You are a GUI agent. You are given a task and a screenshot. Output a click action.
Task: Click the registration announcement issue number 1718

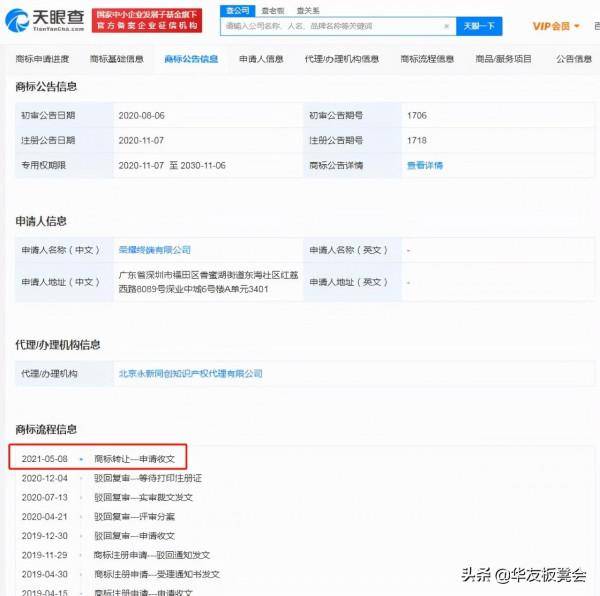417,140
